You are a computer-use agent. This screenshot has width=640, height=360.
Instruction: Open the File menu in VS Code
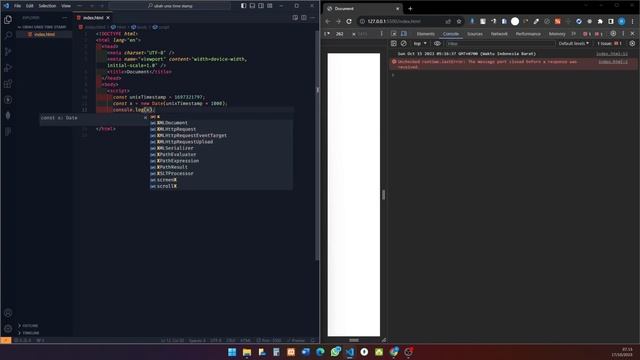pos(18,6)
